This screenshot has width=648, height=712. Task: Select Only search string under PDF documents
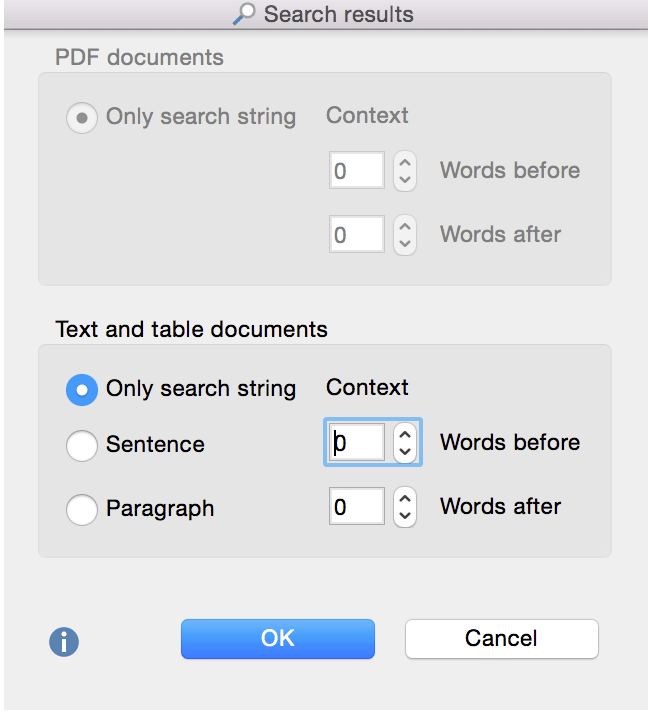coord(82,118)
